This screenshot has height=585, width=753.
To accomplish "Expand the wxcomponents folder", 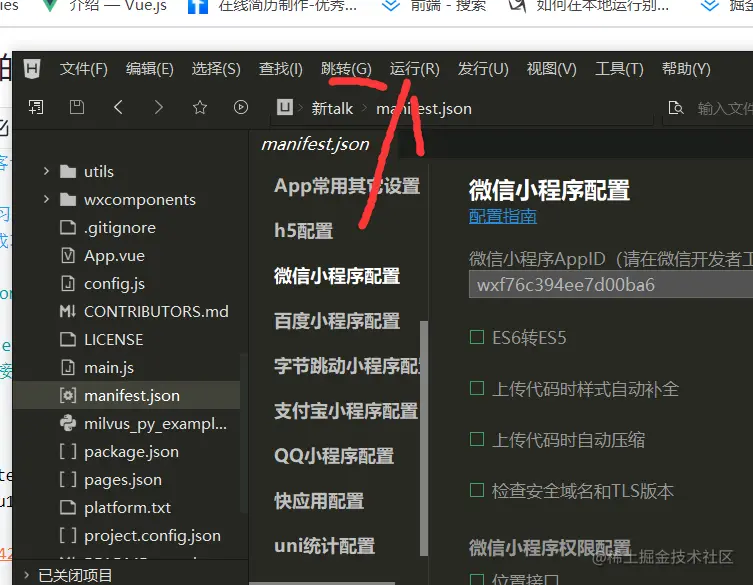I will pos(46,199).
